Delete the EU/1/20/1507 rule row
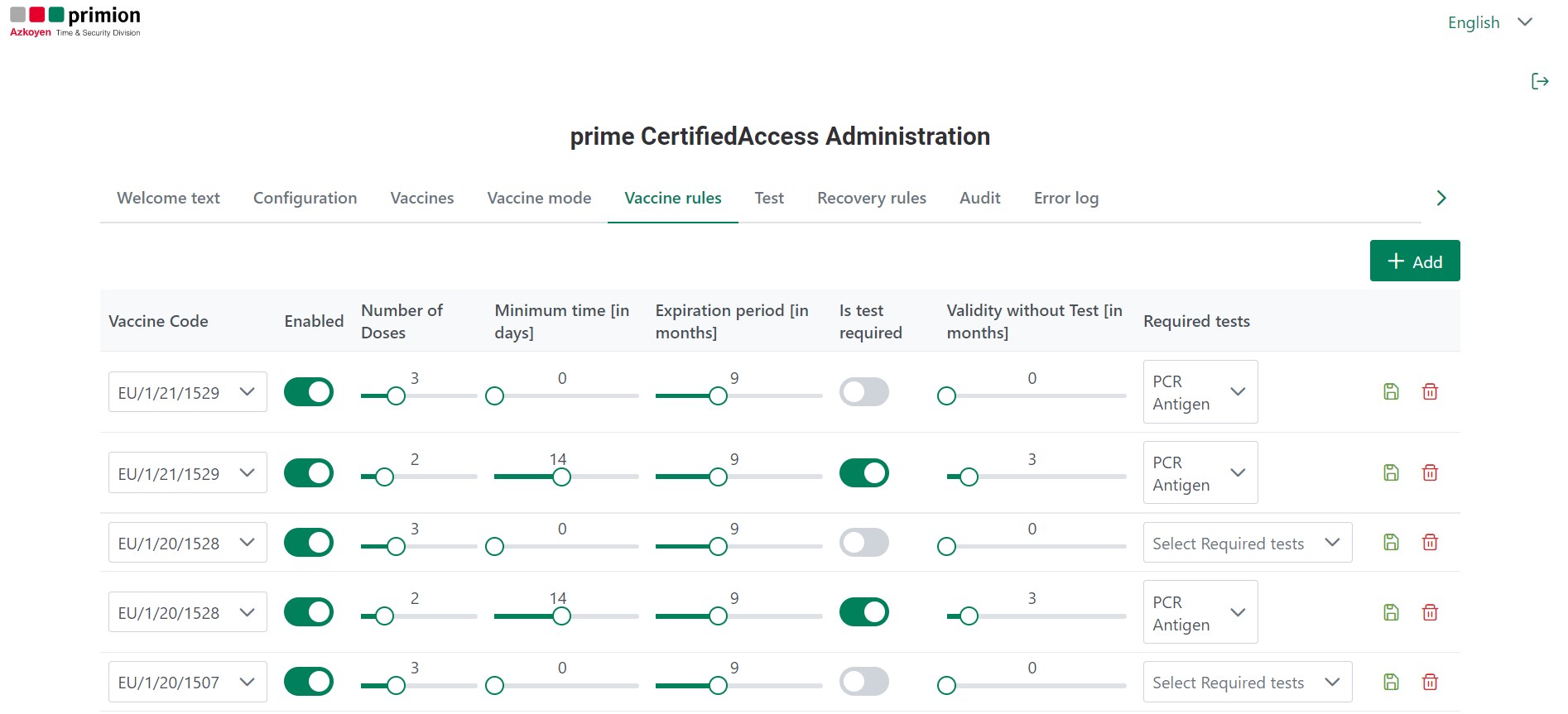The width and height of the screenshot is (1568, 714). [1430, 683]
